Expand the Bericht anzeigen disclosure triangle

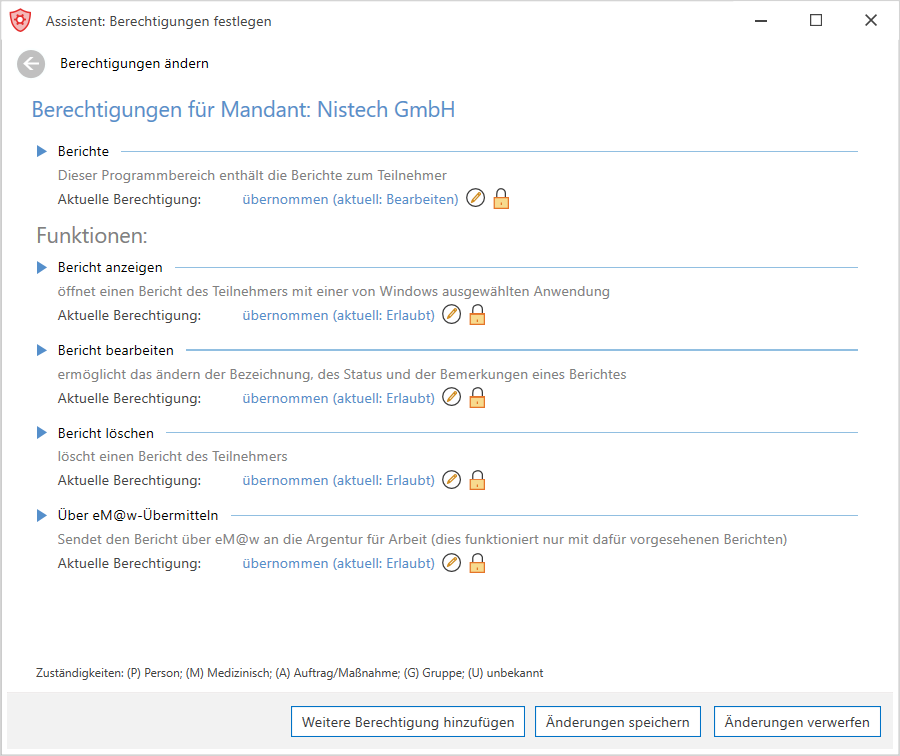pyautogui.click(x=41, y=267)
